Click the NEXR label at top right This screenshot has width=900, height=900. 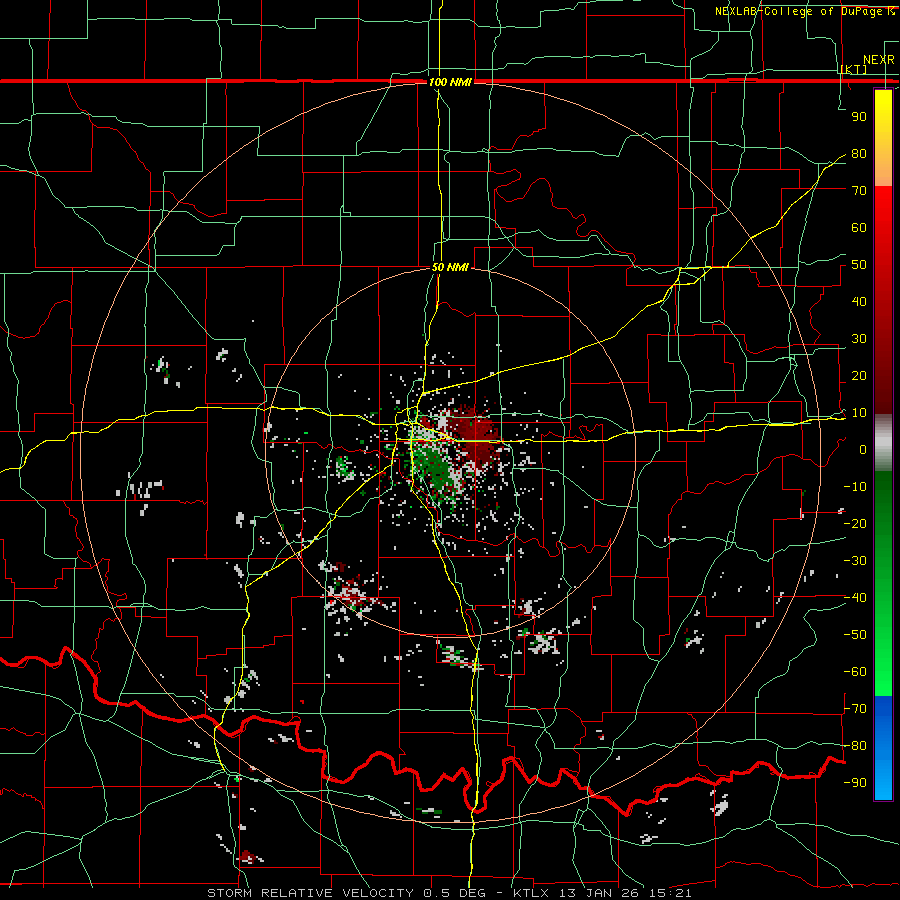coord(879,60)
